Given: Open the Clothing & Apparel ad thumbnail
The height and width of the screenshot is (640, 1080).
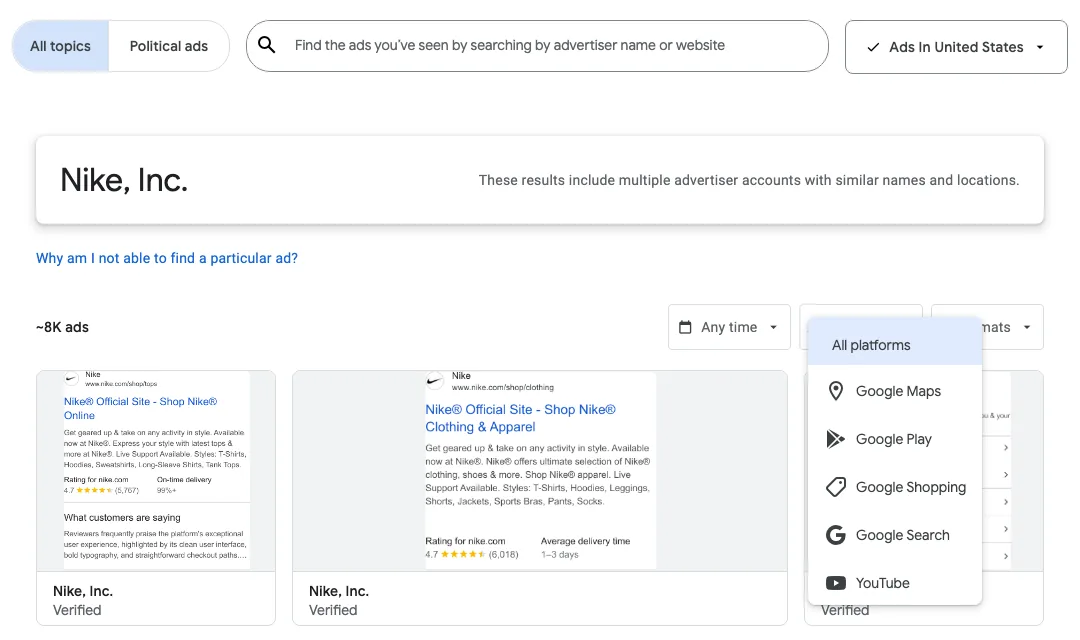Looking at the screenshot, I should click(x=540, y=471).
